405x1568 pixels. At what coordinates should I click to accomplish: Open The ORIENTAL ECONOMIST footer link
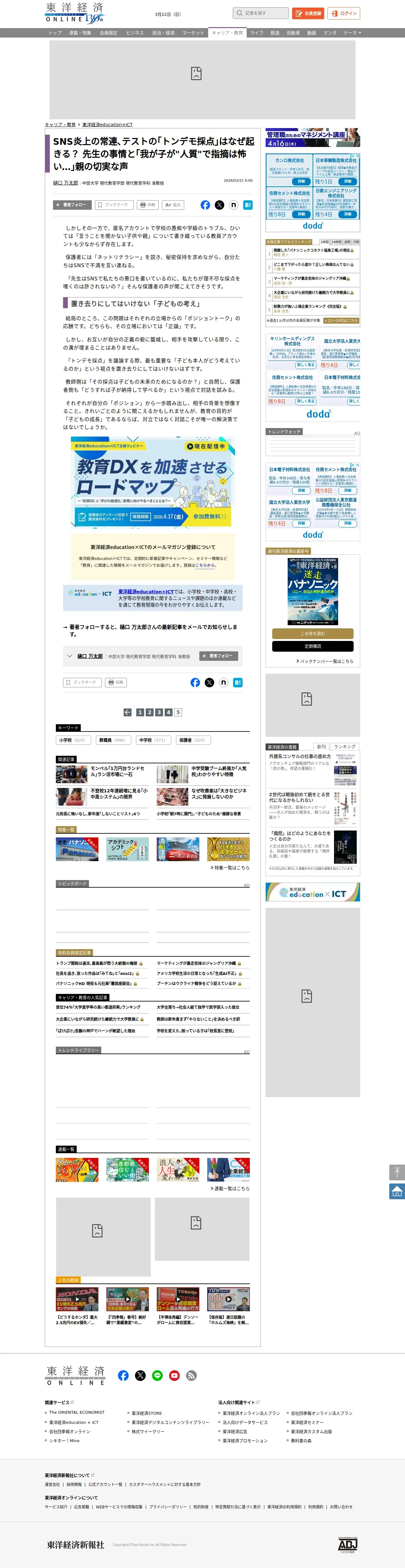[x=77, y=1412]
